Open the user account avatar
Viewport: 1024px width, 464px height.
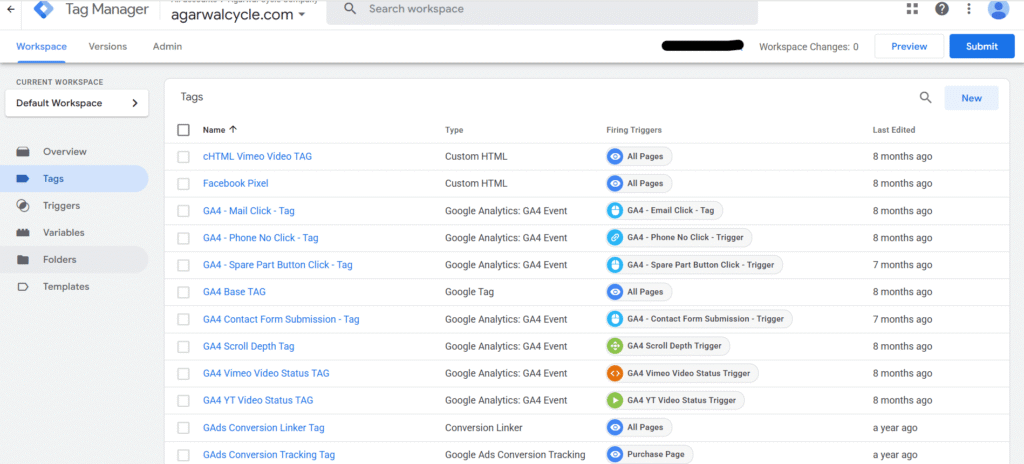point(999,8)
